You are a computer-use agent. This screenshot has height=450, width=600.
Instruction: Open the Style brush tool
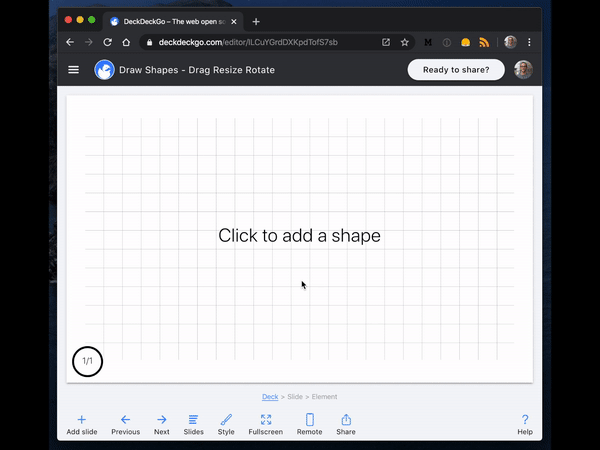point(226,424)
